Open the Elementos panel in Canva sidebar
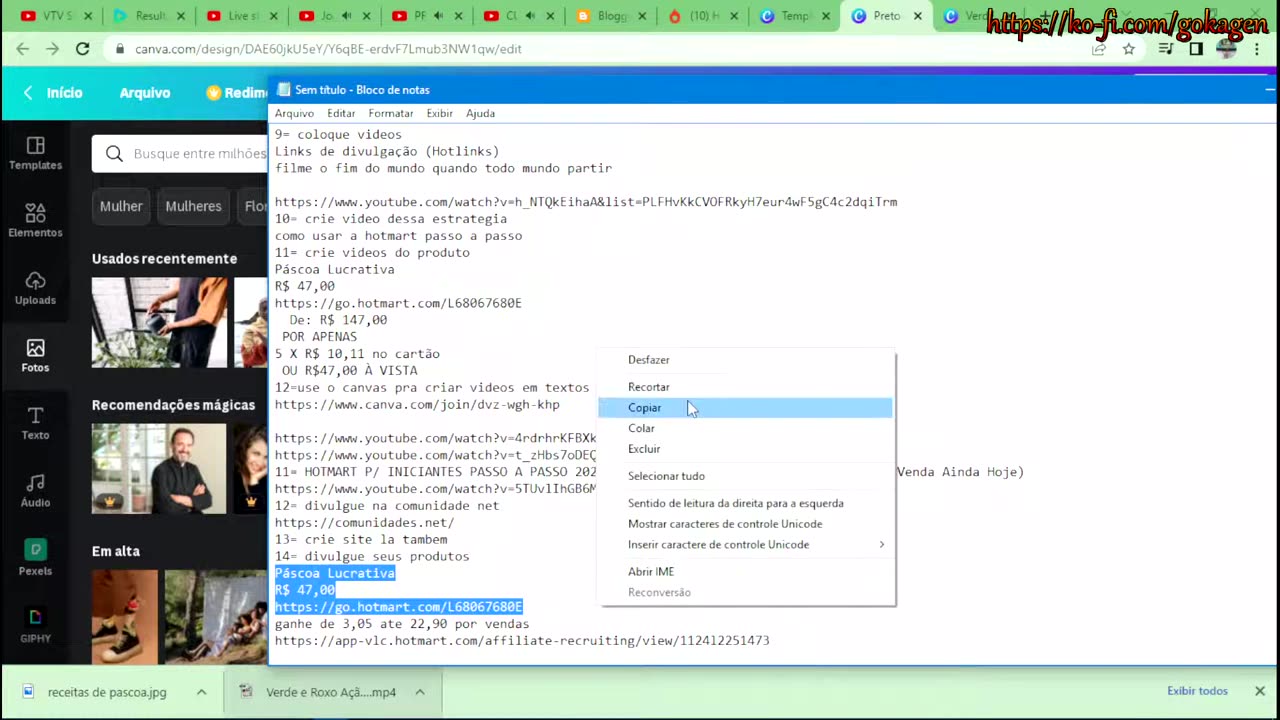1280x720 pixels. point(36,221)
